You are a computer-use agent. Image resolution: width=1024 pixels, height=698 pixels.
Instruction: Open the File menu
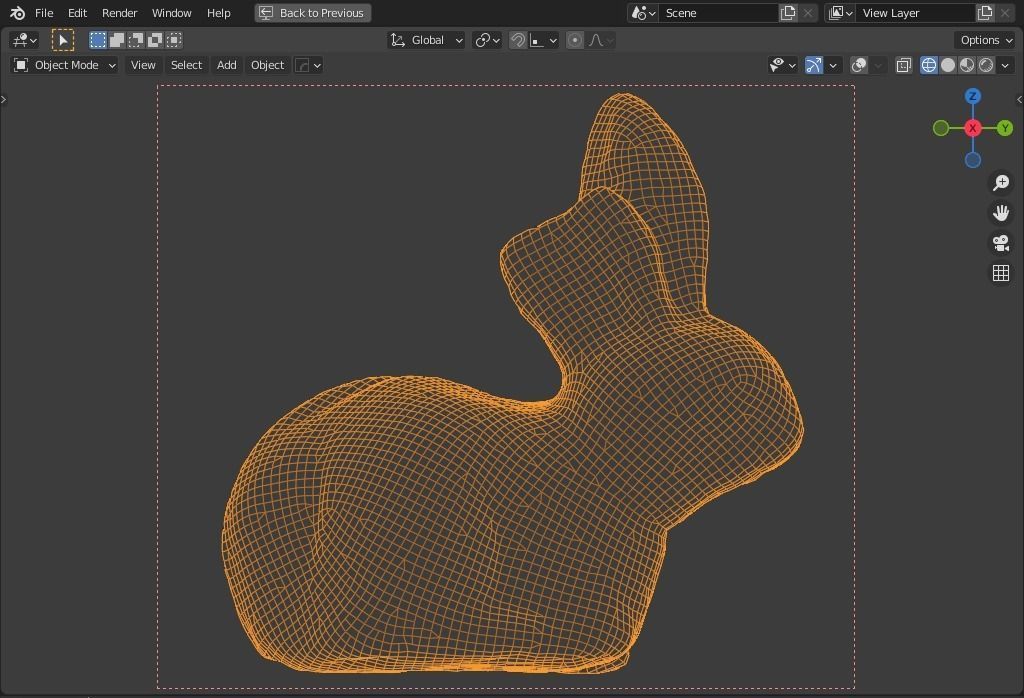point(44,13)
